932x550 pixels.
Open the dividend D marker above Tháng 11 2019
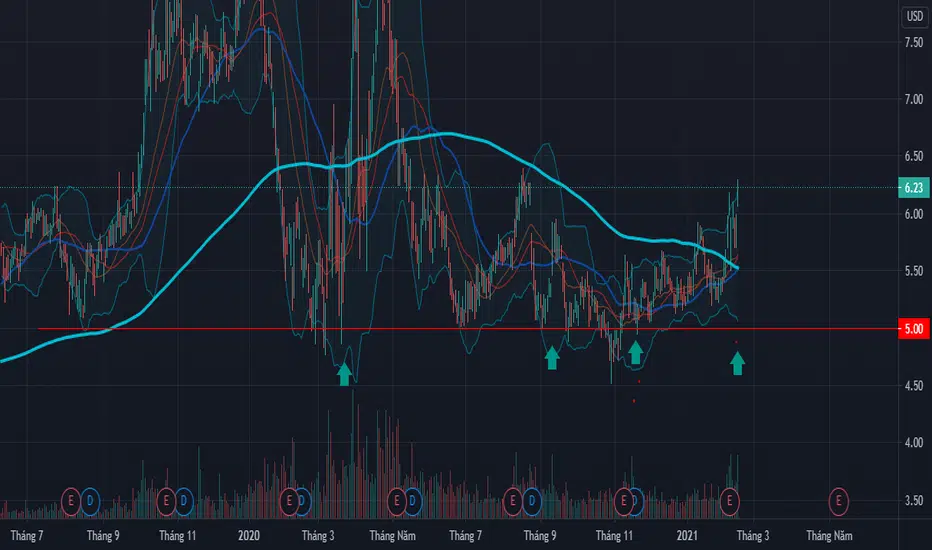tap(184, 501)
